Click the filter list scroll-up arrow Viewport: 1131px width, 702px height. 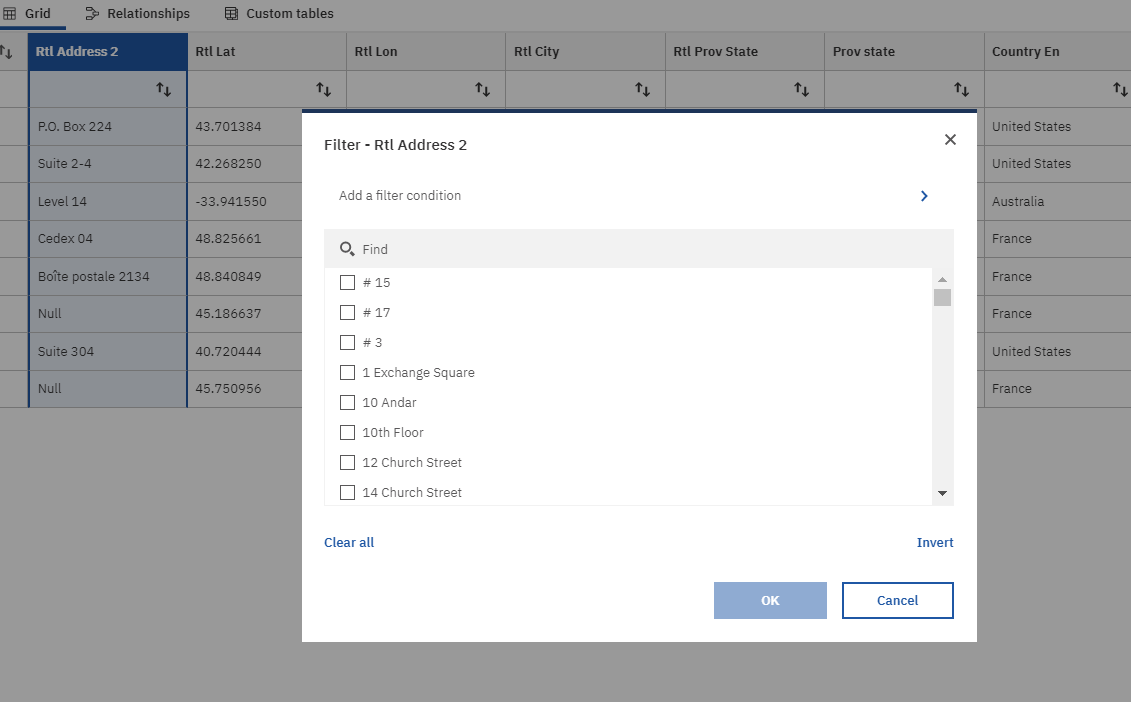pyautogui.click(x=942, y=279)
